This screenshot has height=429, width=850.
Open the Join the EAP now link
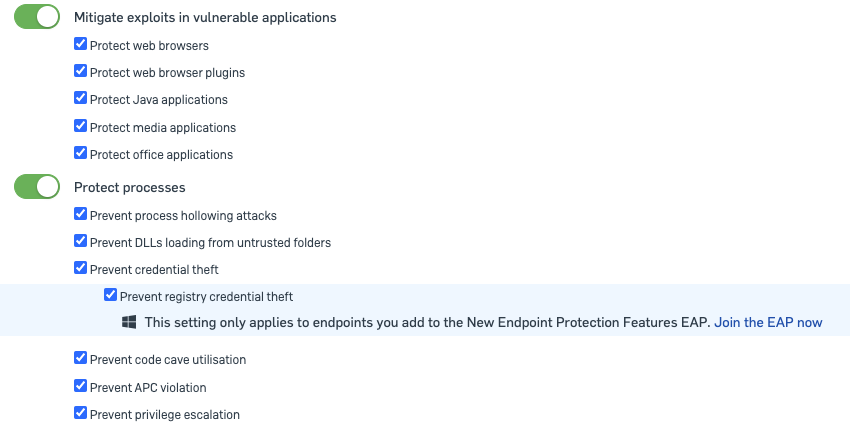point(768,323)
